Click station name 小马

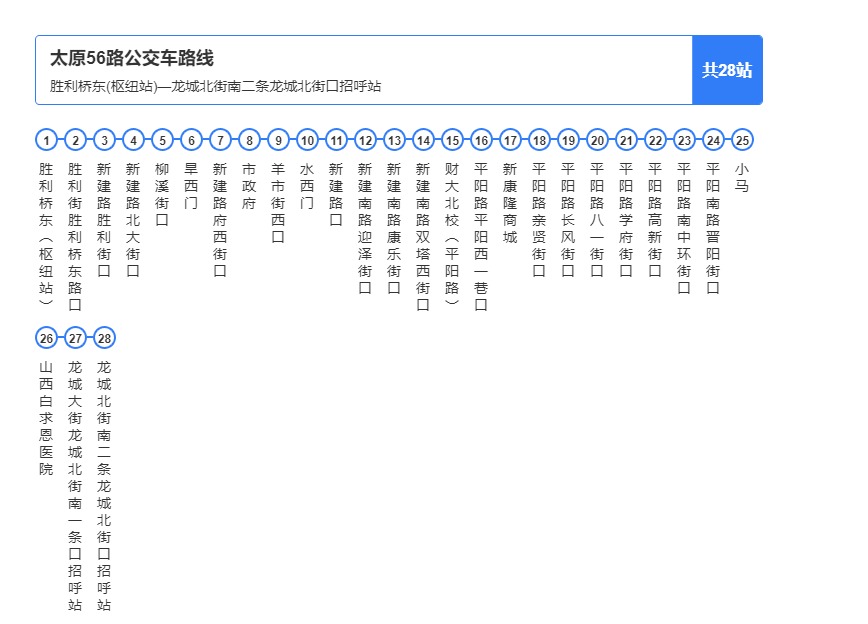(x=741, y=177)
